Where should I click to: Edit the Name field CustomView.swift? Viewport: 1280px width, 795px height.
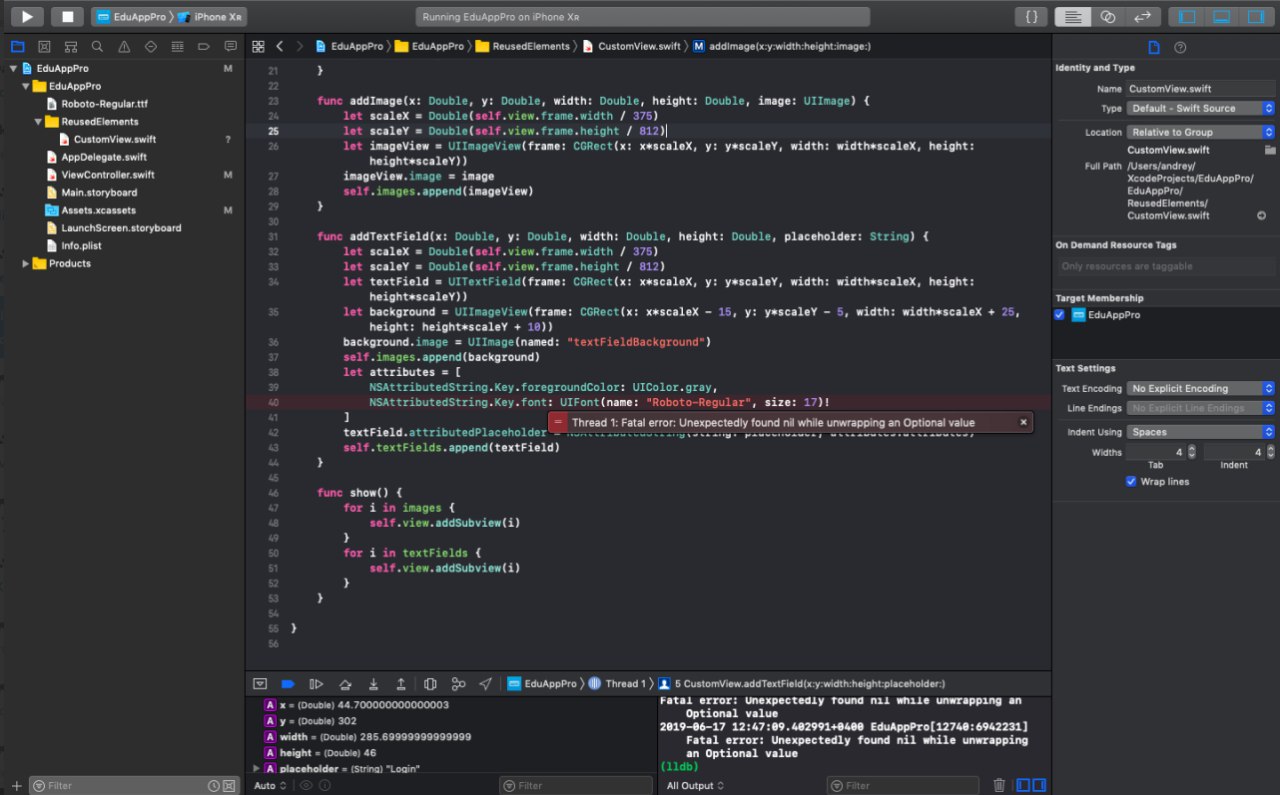[x=1201, y=89]
